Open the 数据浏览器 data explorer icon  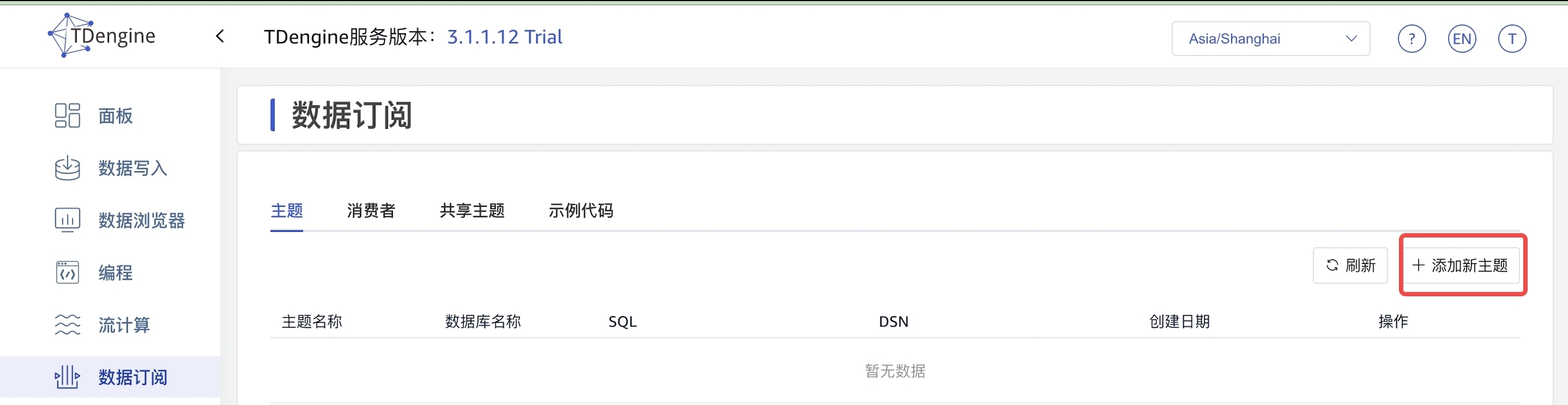click(67, 220)
